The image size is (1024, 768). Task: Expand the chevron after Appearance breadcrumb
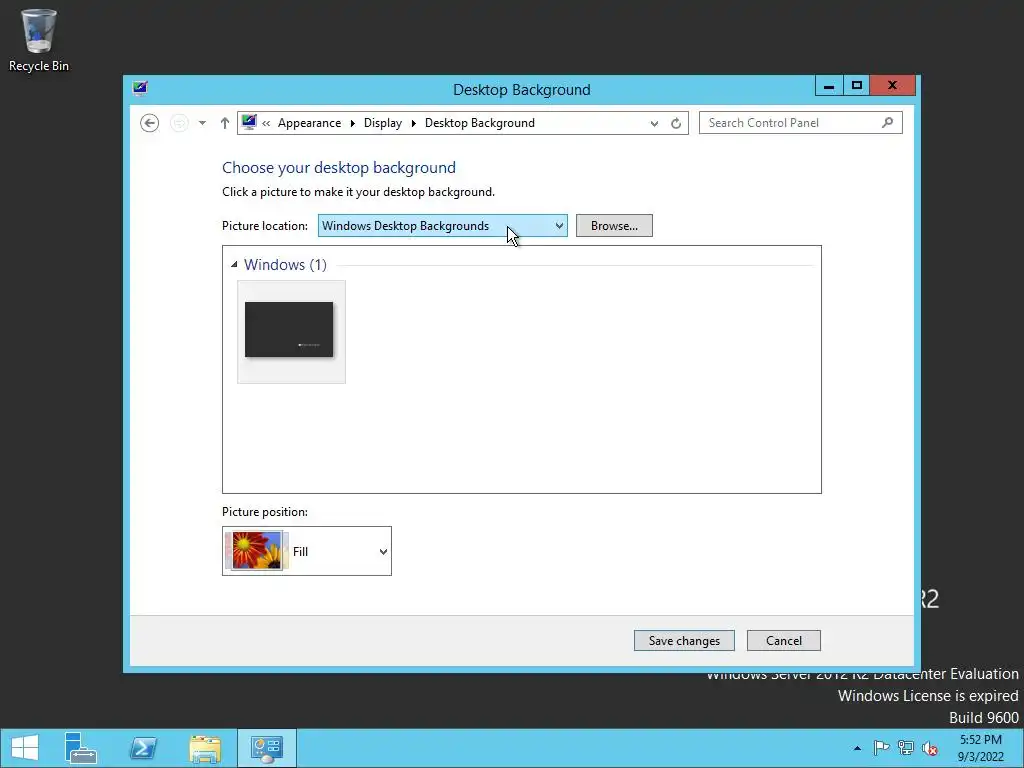353,123
